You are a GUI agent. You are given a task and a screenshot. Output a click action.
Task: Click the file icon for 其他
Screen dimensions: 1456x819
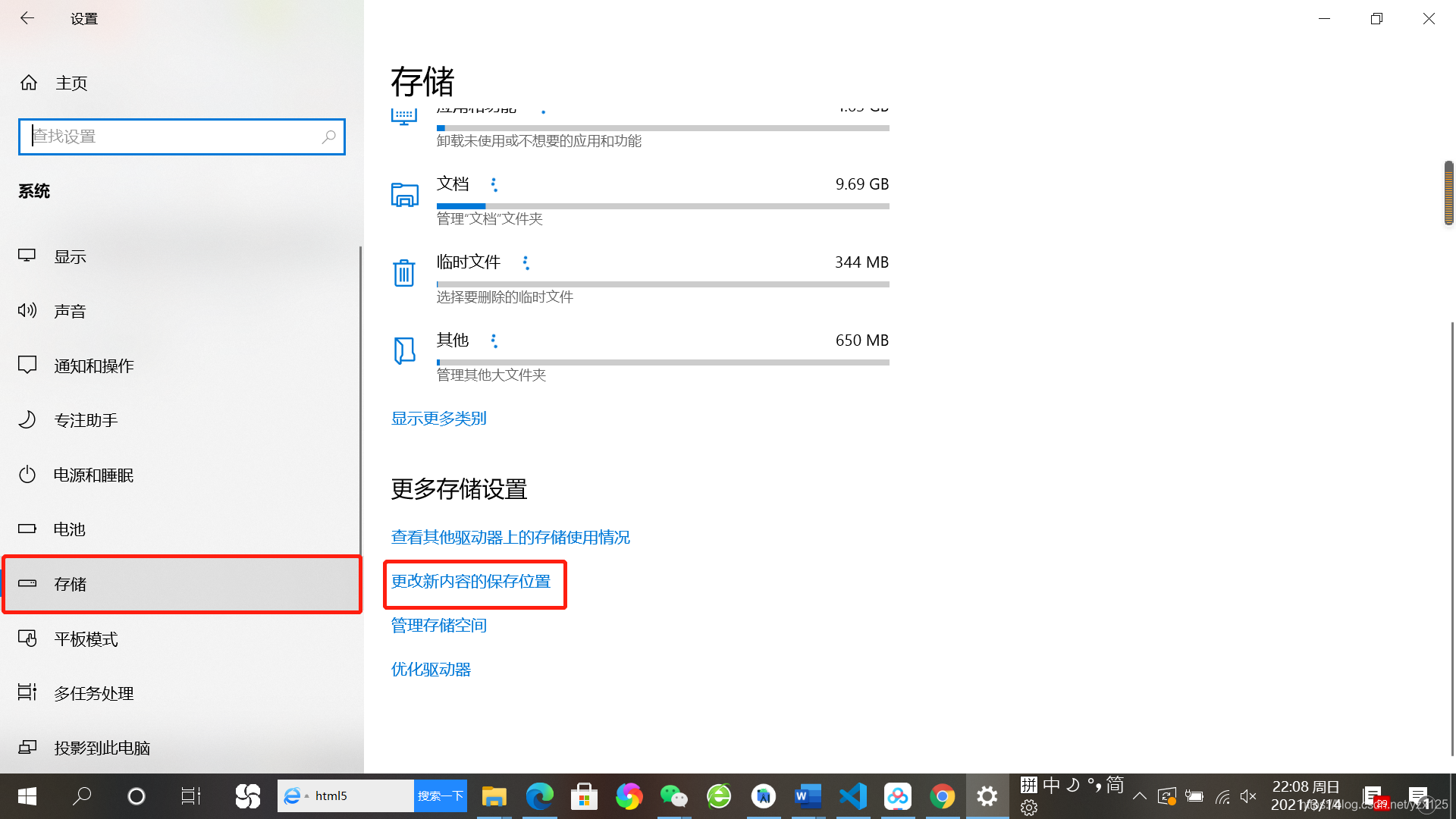tap(404, 350)
